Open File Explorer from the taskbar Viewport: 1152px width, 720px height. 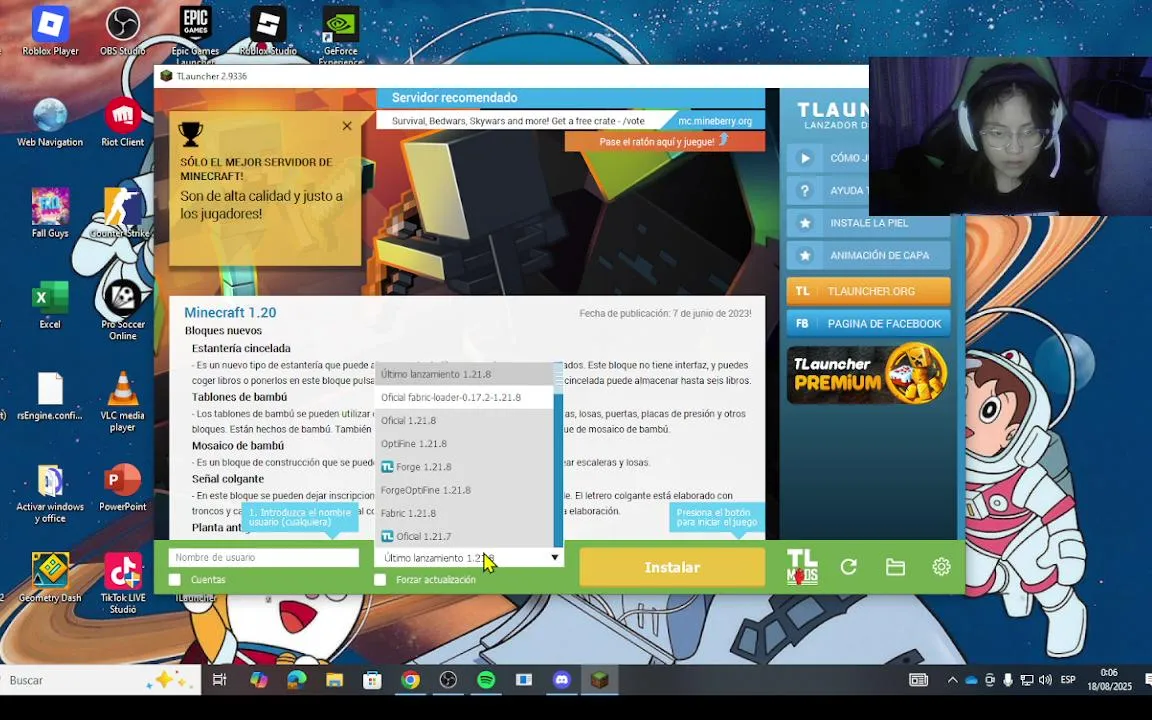pyautogui.click(x=334, y=680)
